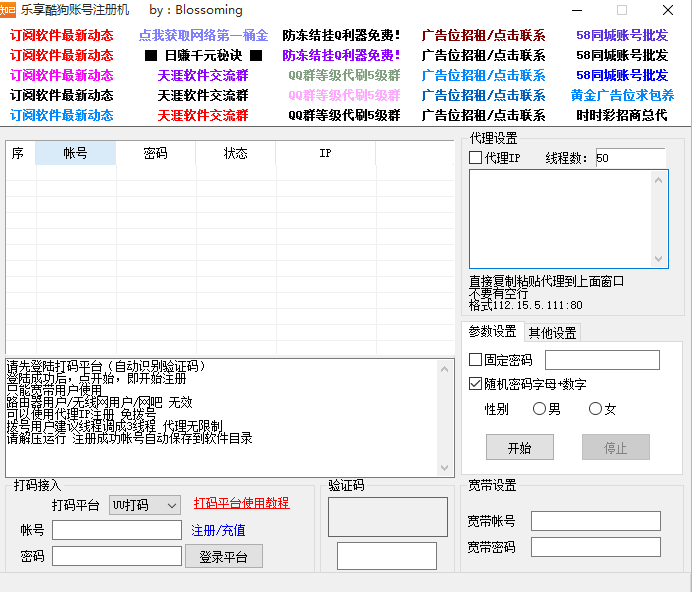Open the 打码平台使用教程 link
The height and width of the screenshot is (592, 692).
point(241,503)
